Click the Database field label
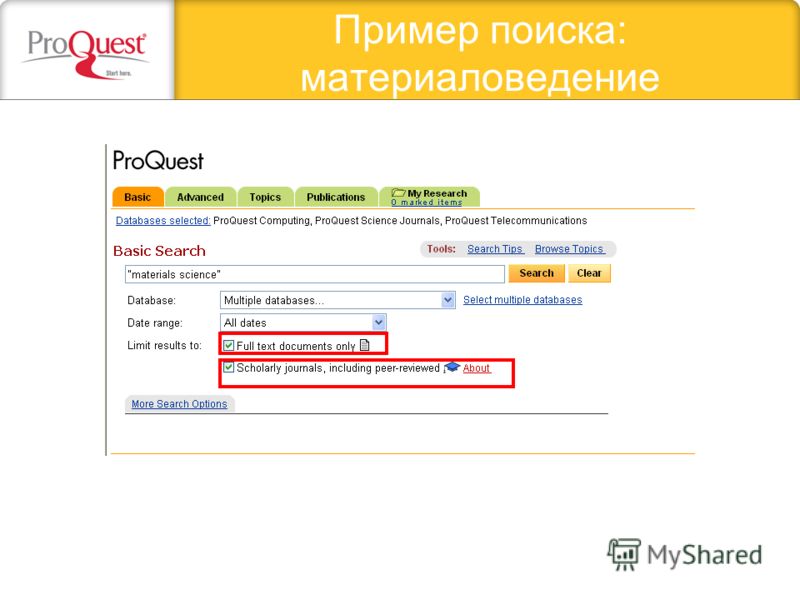Image resolution: width=800 pixels, height=600 pixels. coord(151,300)
